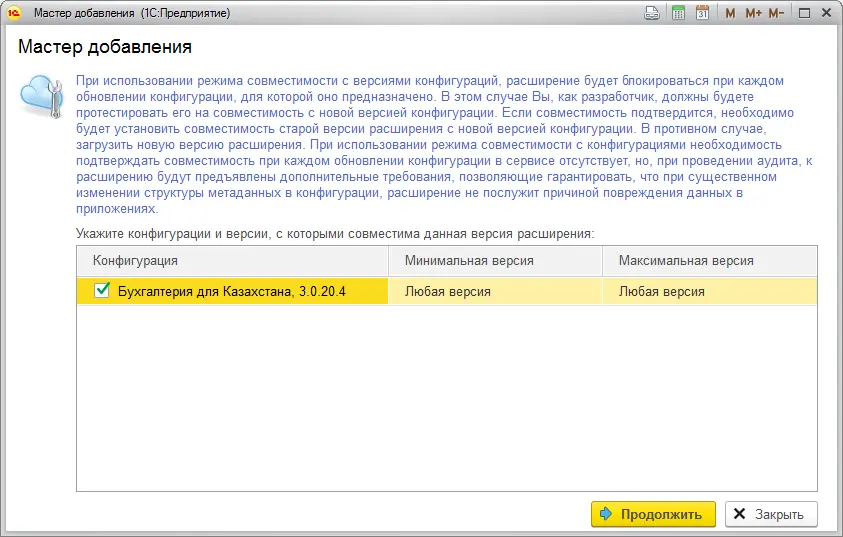The height and width of the screenshot is (537, 843).
Task: Select the Бухгалтерия для Казахстана, 3.0.20.4 row
Action: [x=447, y=291]
